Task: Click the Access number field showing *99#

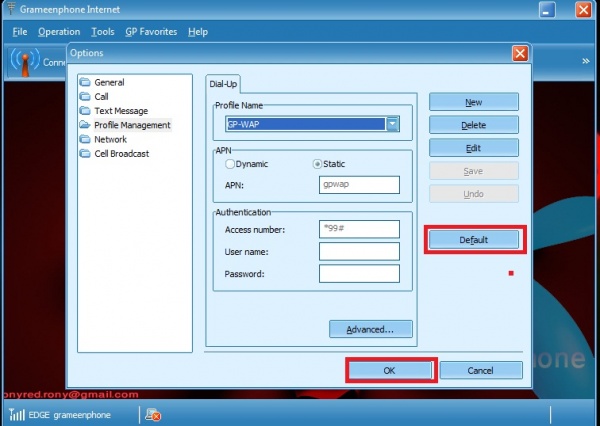Action: (359, 229)
